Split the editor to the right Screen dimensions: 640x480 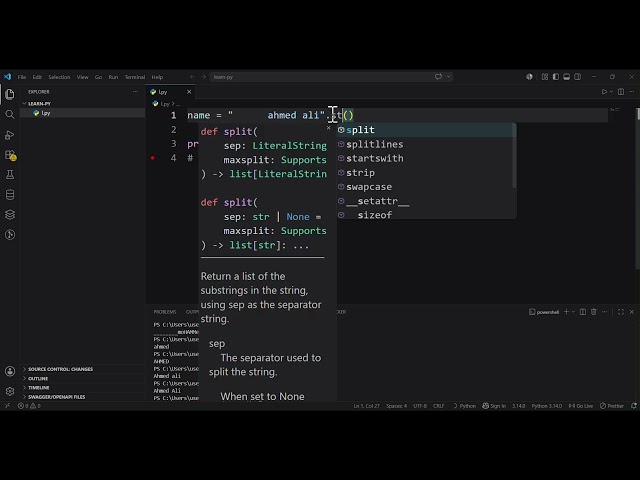point(621,92)
